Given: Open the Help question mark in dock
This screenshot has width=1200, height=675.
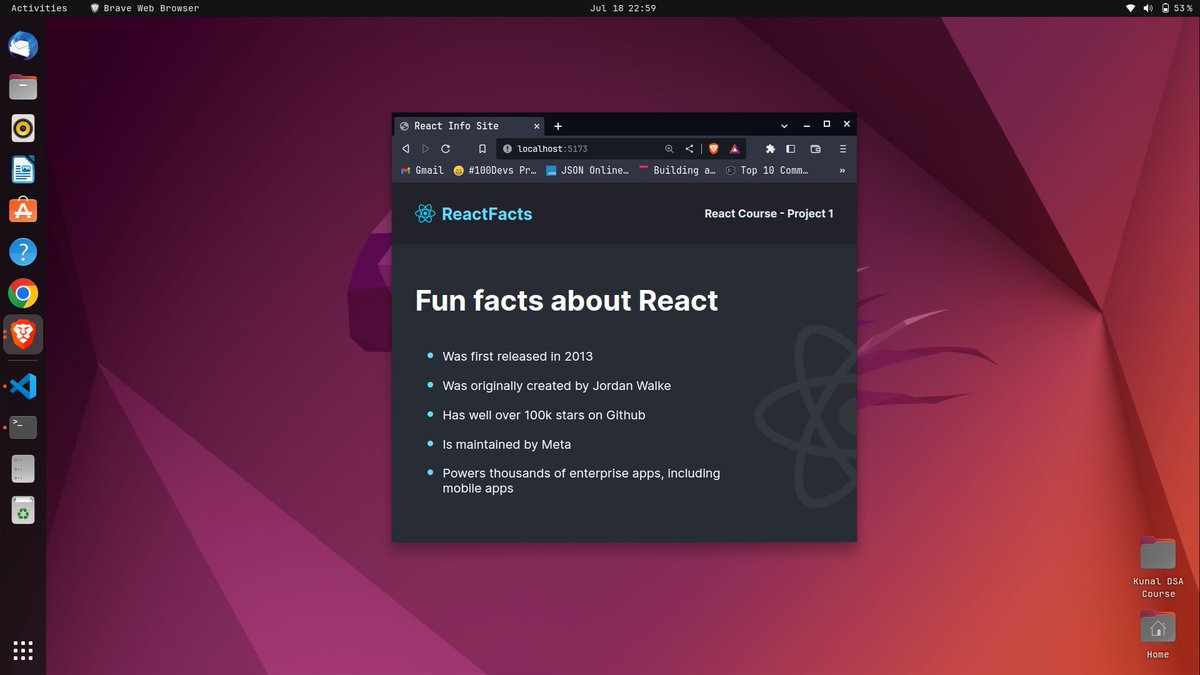Looking at the screenshot, I should pyautogui.click(x=23, y=251).
